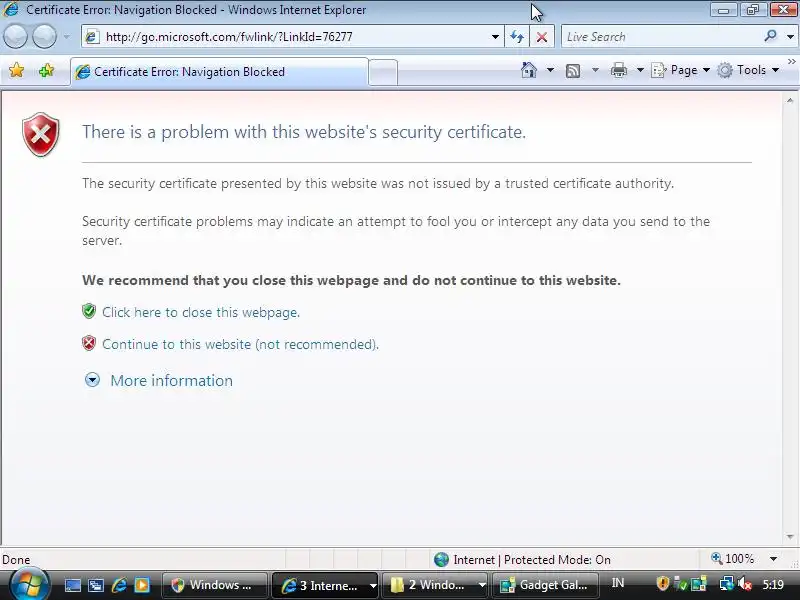Open a new blank tab
This screenshot has height=600, width=800.
point(383,72)
